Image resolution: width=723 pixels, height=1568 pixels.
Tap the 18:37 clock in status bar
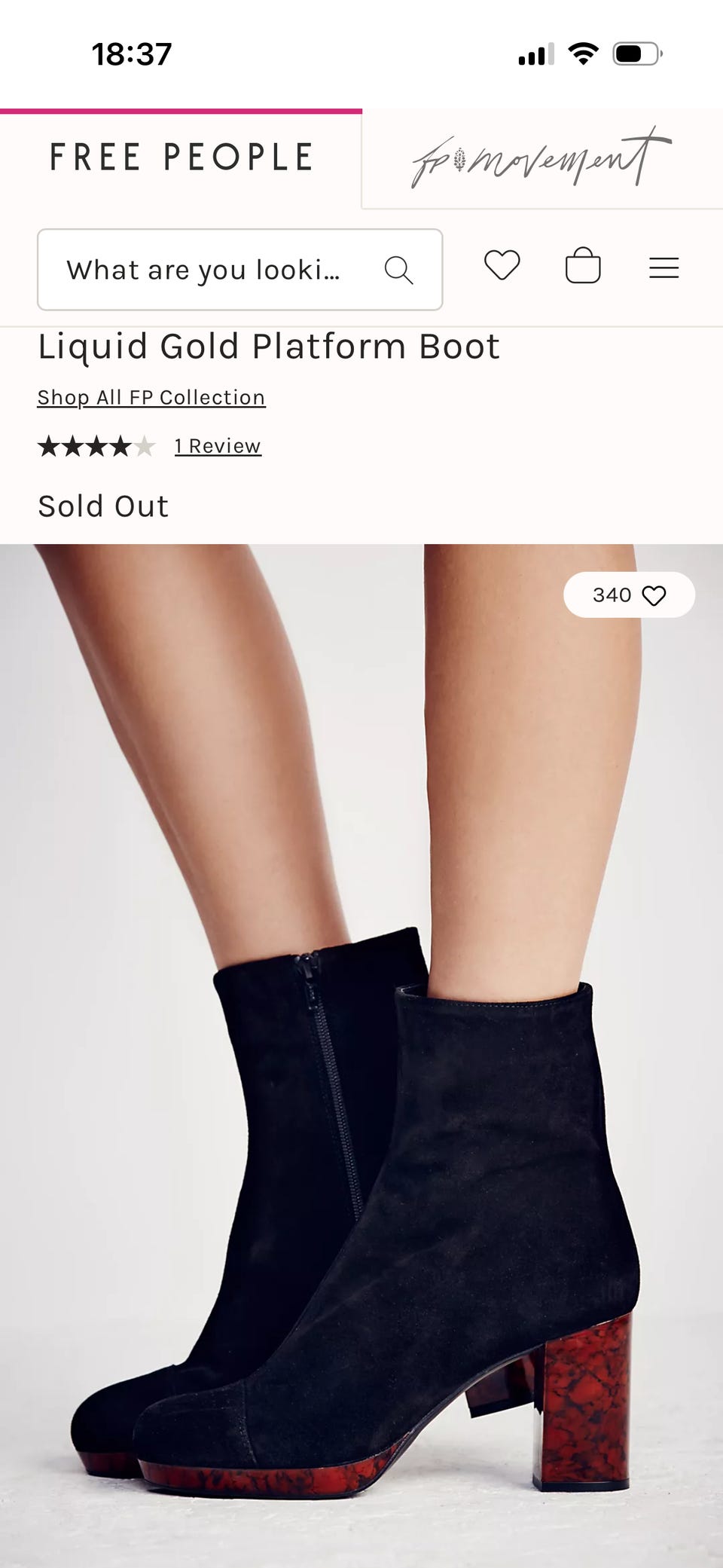click(x=132, y=54)
